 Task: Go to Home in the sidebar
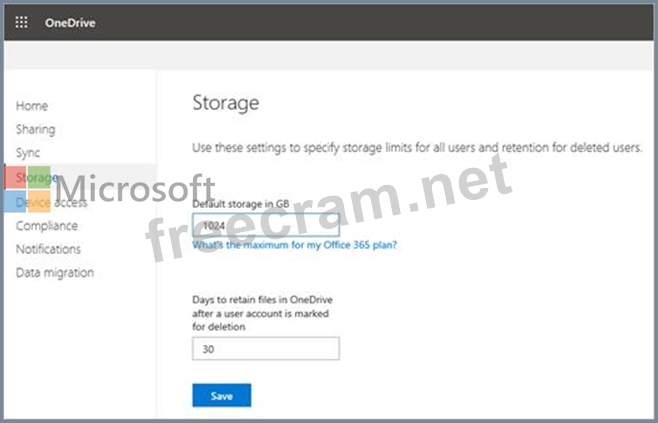point(32,106)
